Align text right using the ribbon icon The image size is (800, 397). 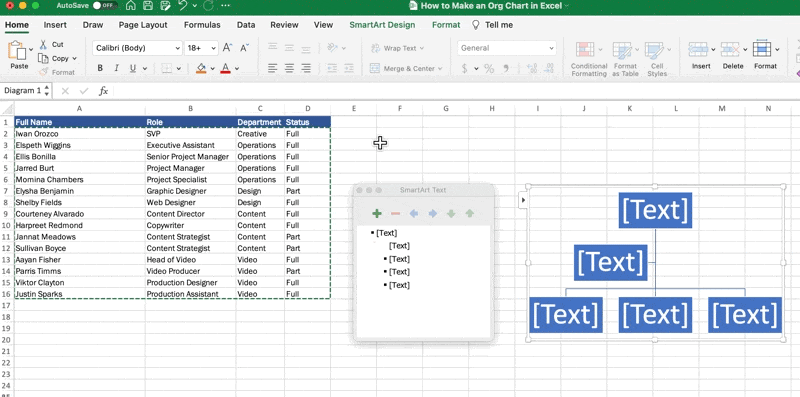(306, 68)
